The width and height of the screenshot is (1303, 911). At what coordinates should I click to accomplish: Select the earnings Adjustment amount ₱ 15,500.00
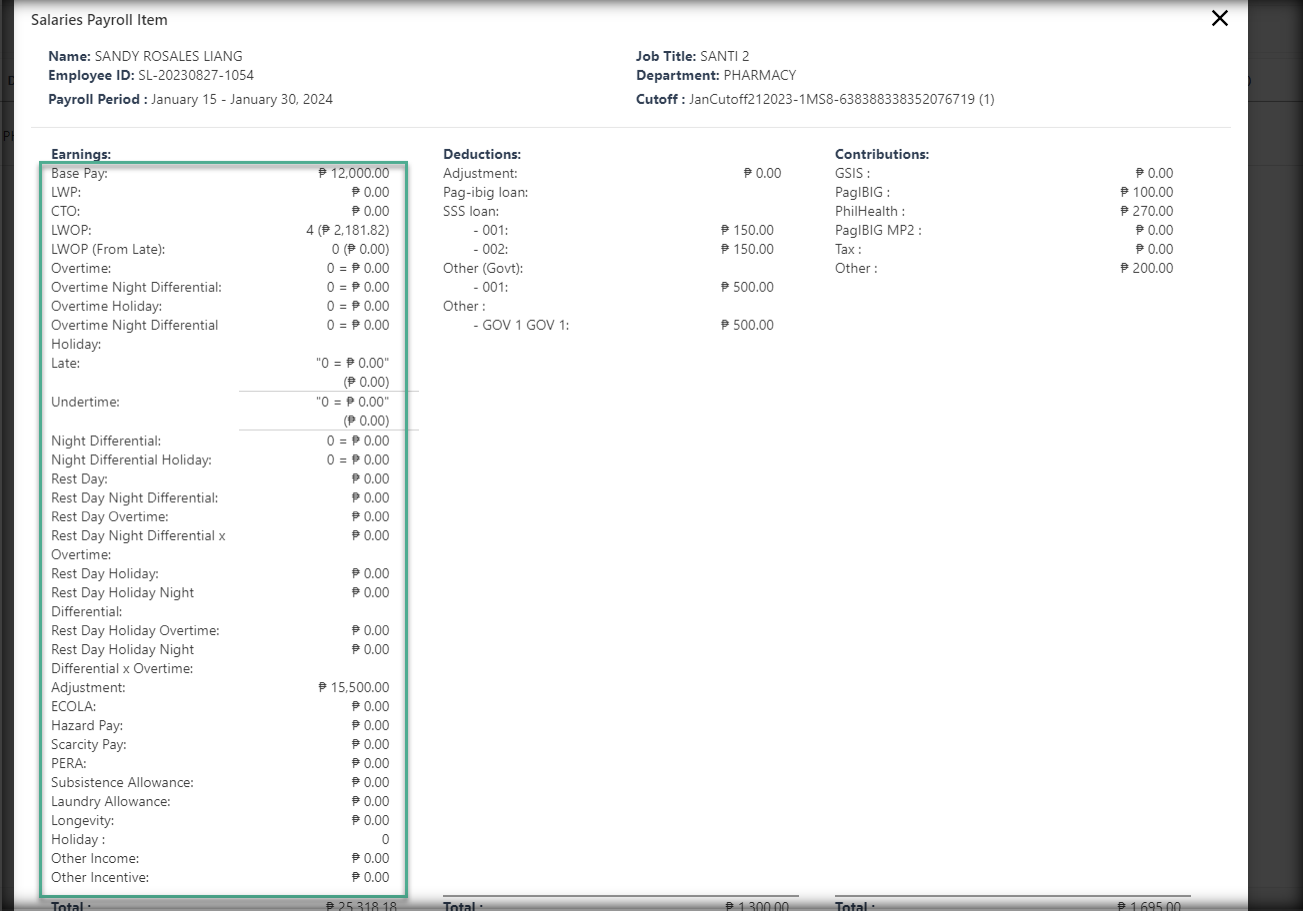pyautogui.click(x=354, y=687)
